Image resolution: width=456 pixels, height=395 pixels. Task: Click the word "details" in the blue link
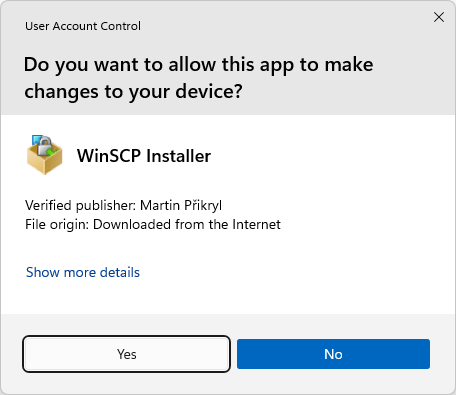coord(120,272)
